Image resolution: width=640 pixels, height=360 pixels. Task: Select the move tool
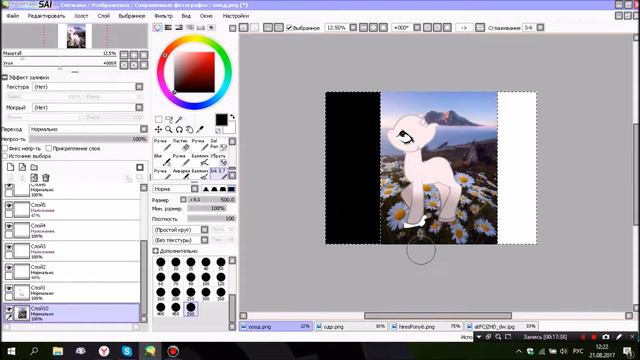pyautogui.click(x=158, y=129)
